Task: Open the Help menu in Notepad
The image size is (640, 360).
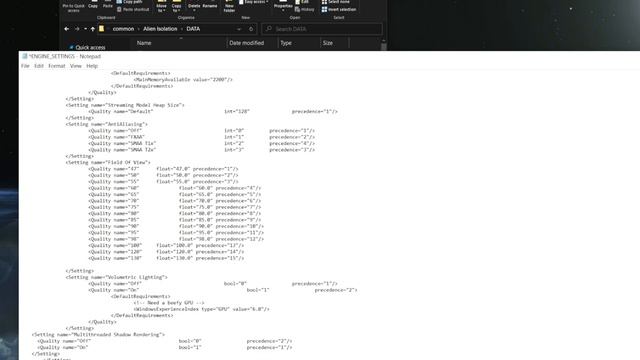Action: coord(92,66)
